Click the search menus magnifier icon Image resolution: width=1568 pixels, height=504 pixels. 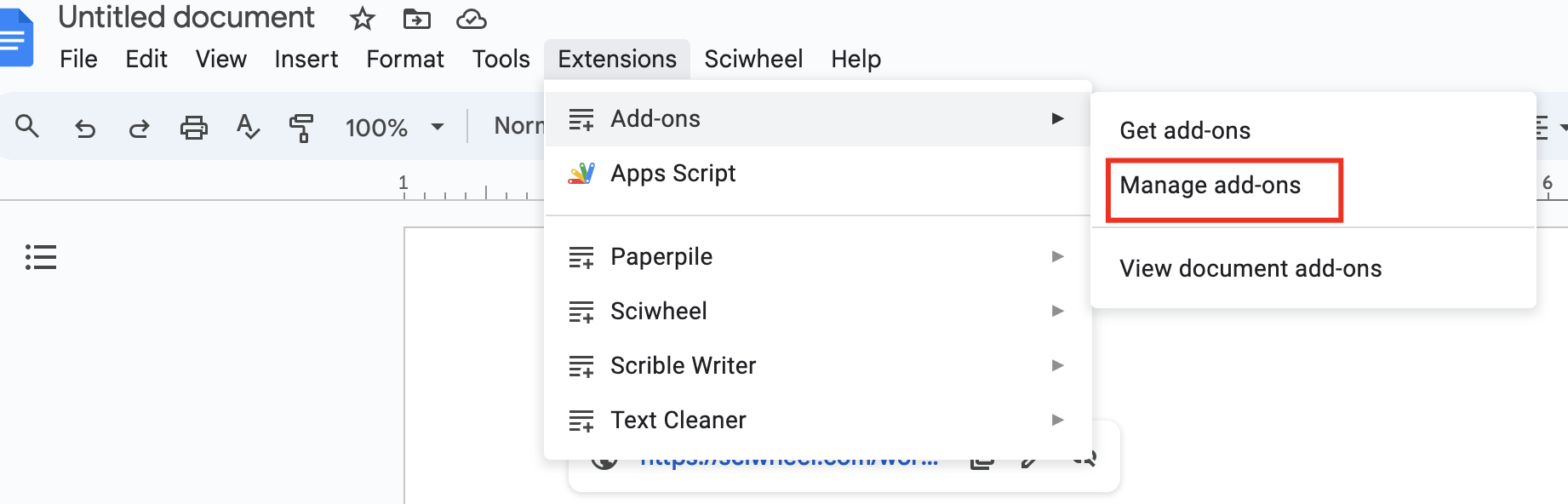pos(27,127)
